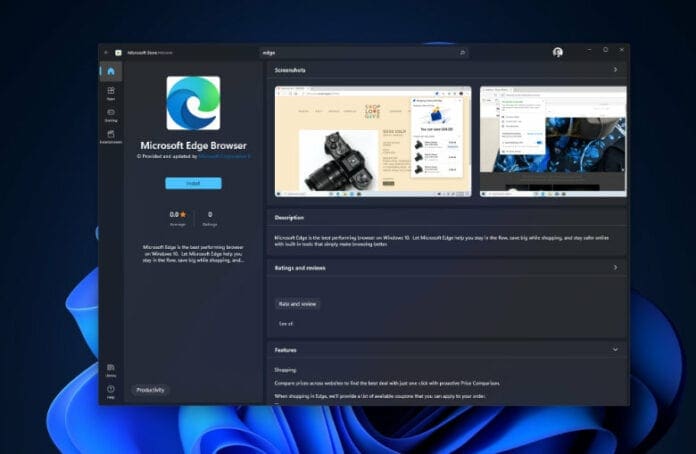Install Microsoft Edge Browser

[193, 183]
